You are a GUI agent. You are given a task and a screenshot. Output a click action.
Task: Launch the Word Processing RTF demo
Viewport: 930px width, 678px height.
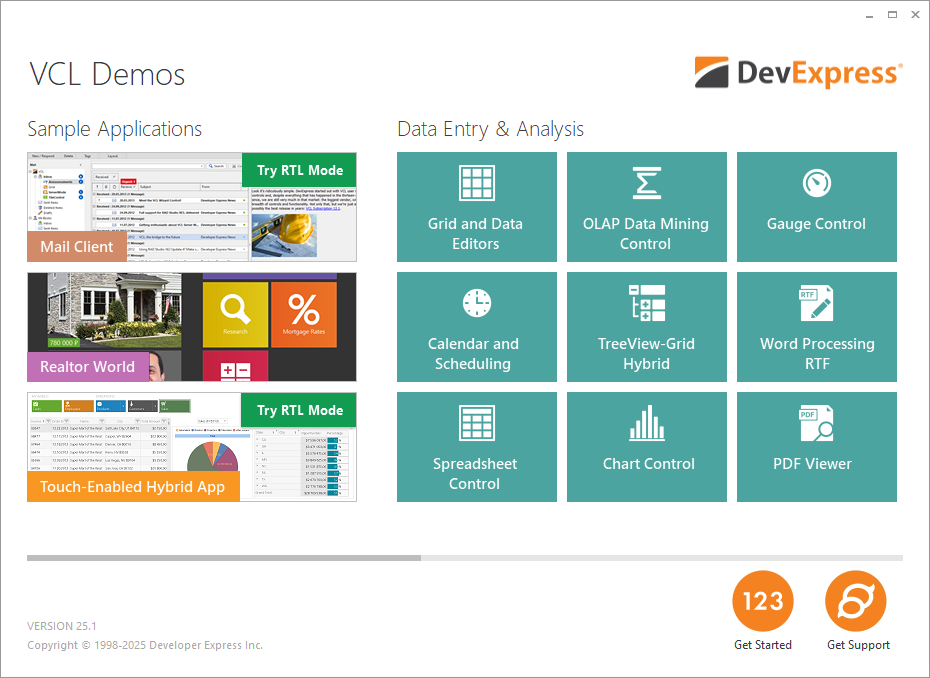coord(816,327)
